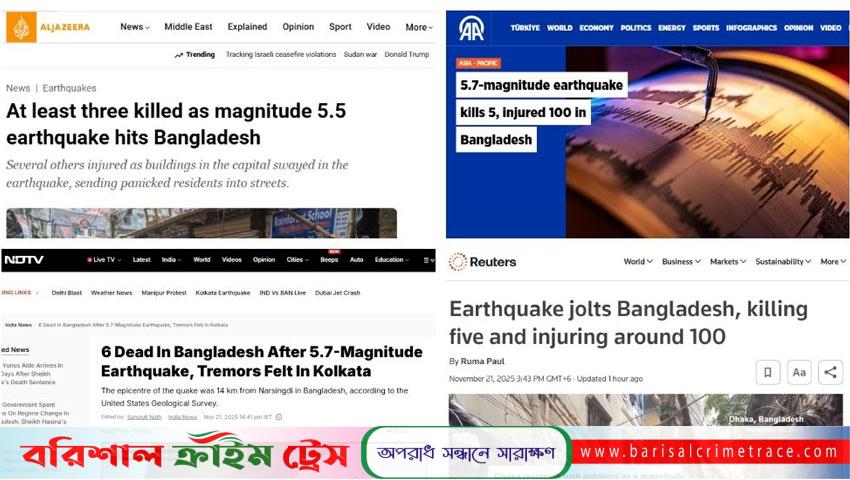
Task: Click author name Ruma Paul
Action: [482, 361]
